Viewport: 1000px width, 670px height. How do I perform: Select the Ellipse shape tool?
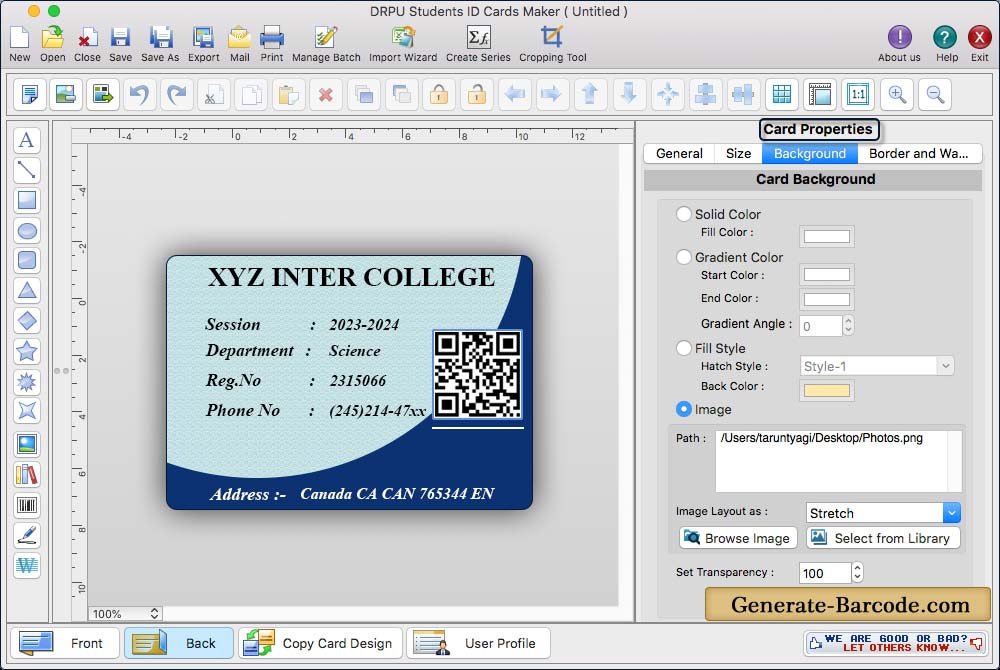27,231
